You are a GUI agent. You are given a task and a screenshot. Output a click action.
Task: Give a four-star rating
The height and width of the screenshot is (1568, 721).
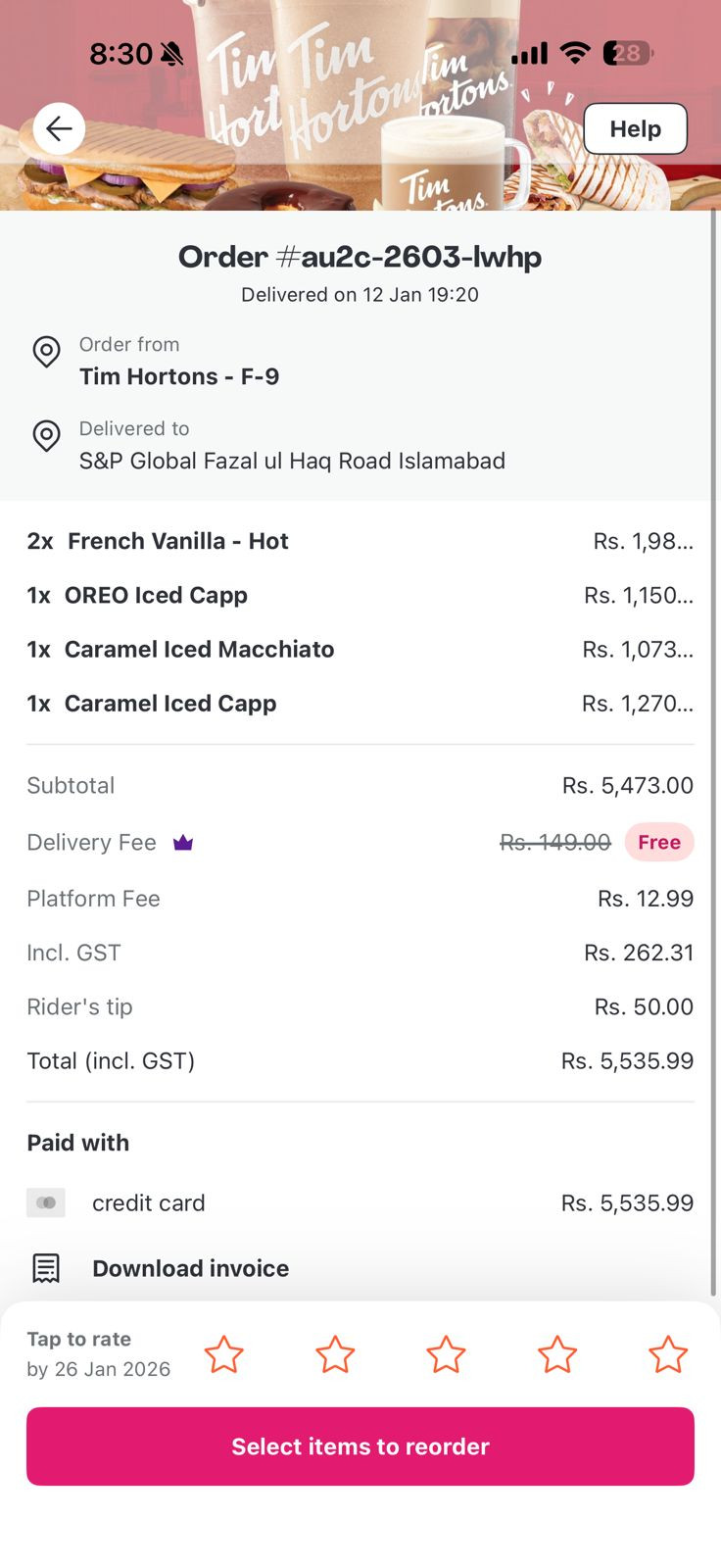[557, 1354]
